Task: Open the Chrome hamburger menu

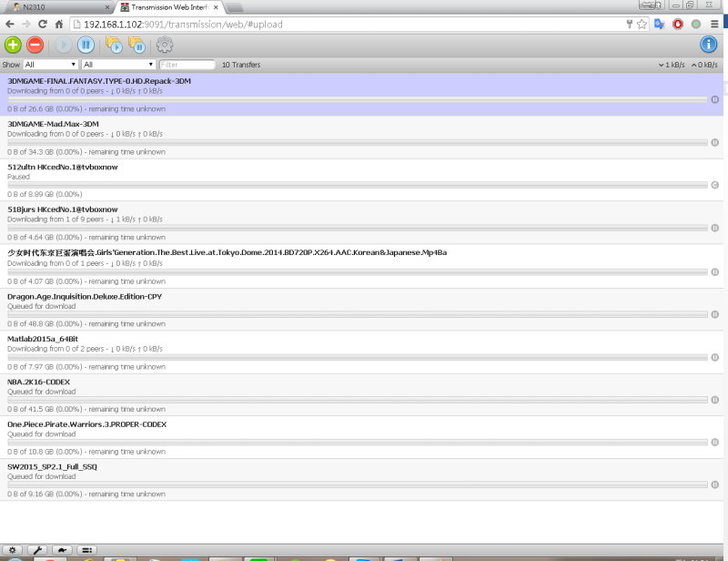Action: (715, 24)
